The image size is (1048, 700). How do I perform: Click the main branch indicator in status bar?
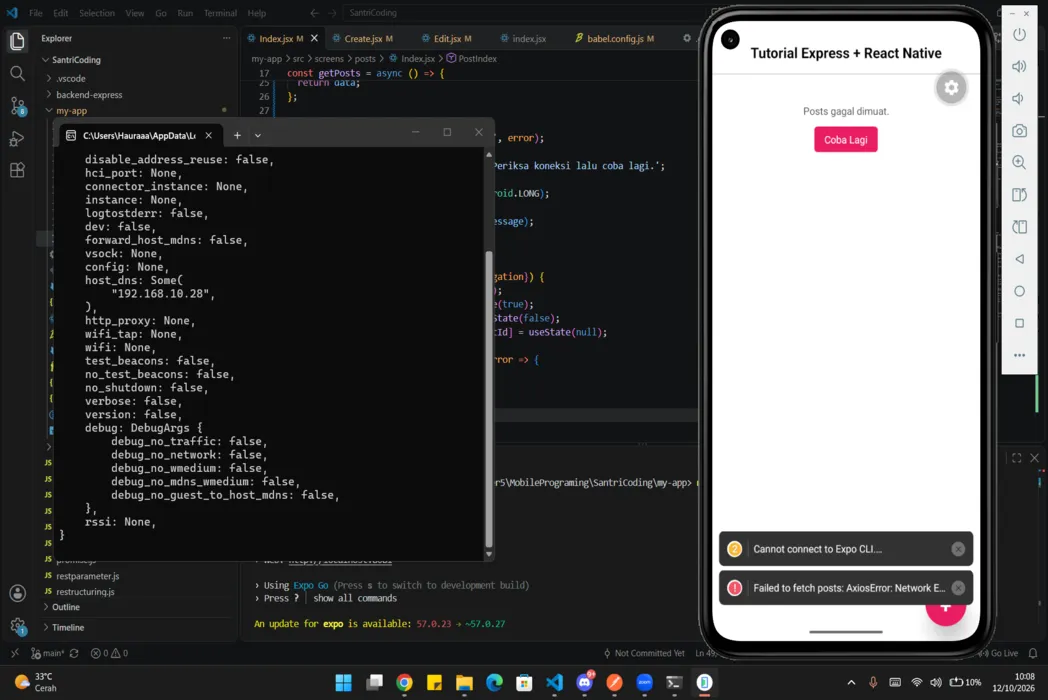point(47,653)
